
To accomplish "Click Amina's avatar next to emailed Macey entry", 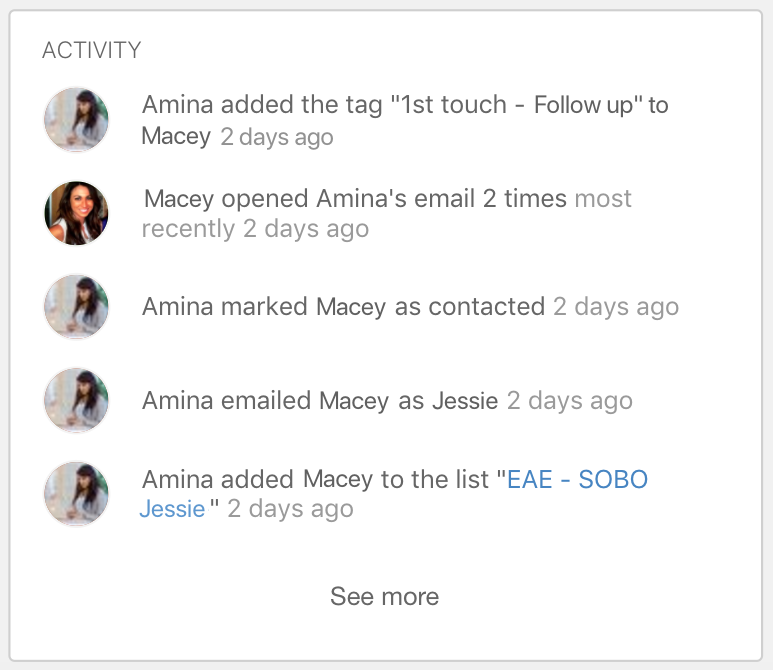I will pyautogui.click(x=76, y=400).
